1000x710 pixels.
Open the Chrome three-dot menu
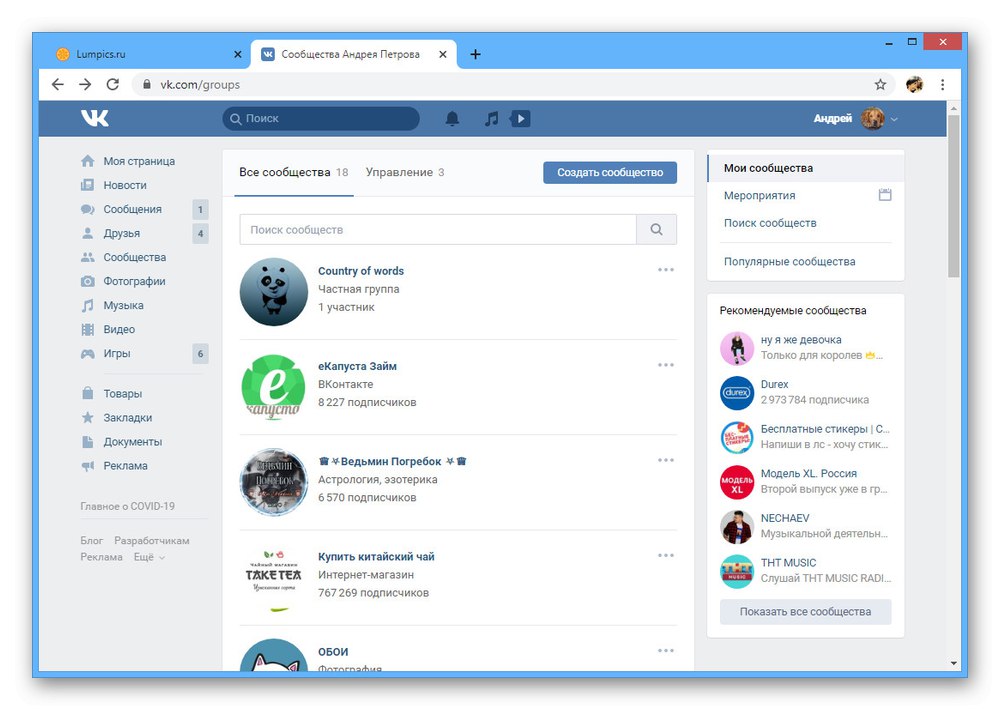click(943, 84)
